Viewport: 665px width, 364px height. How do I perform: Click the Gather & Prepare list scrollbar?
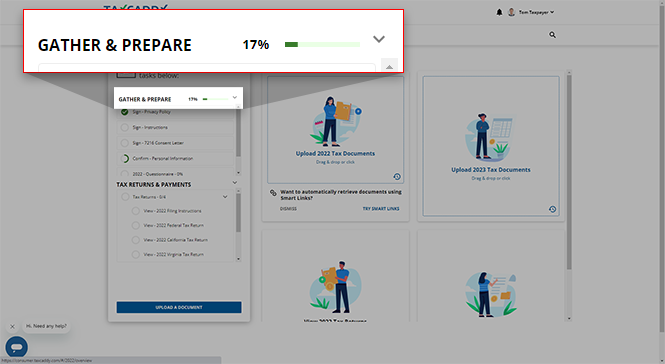(x=238, y=134)
